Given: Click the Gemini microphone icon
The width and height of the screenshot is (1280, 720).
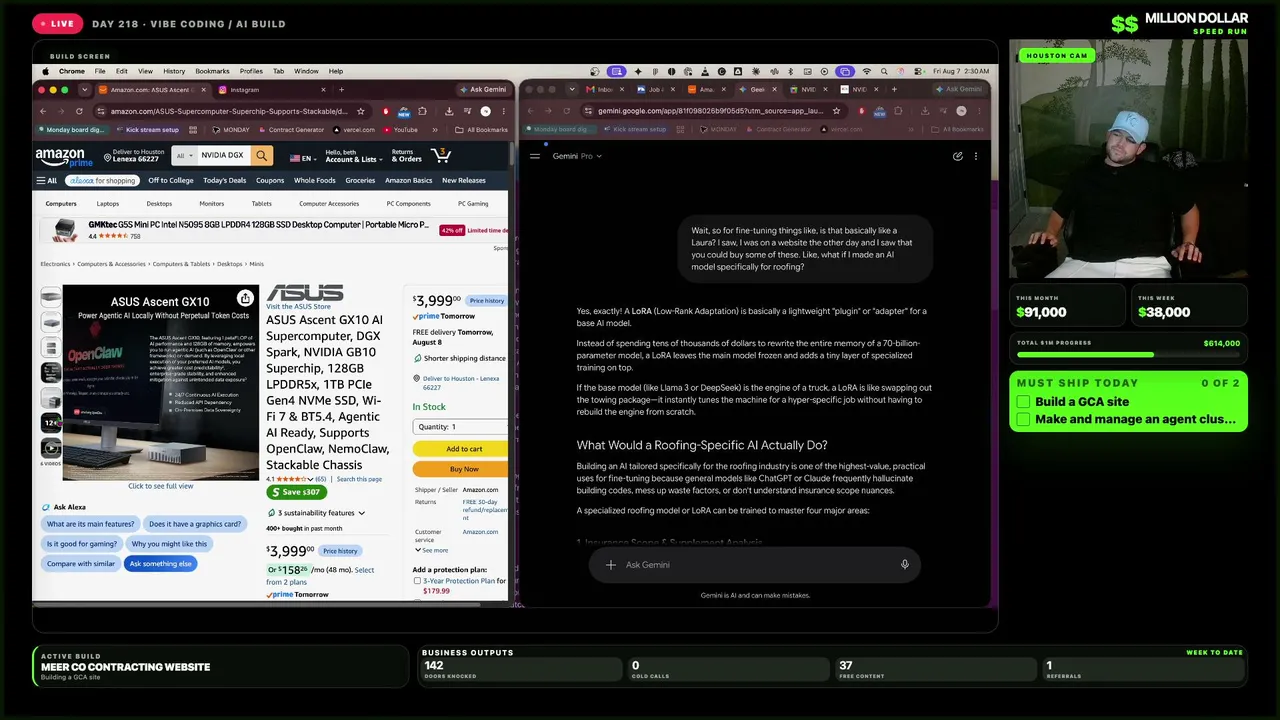Looking at the screenshot, I should (x=904, y=565).
